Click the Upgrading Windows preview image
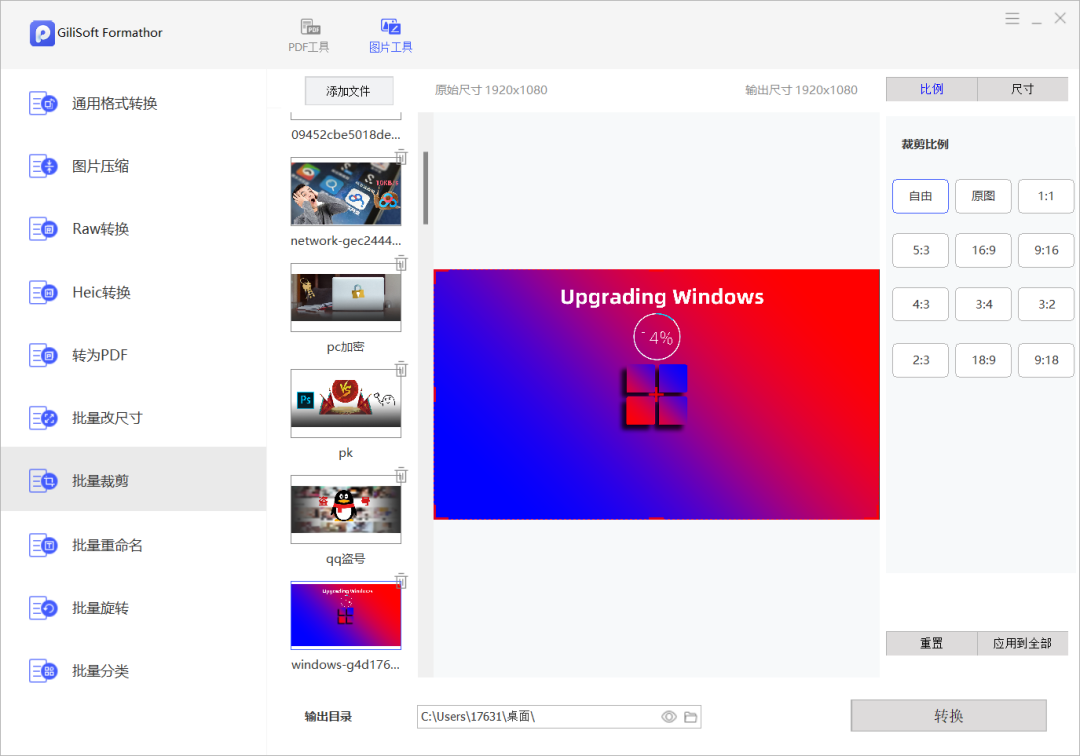This screenshot has height=756, width=1080. pos(656,394)
